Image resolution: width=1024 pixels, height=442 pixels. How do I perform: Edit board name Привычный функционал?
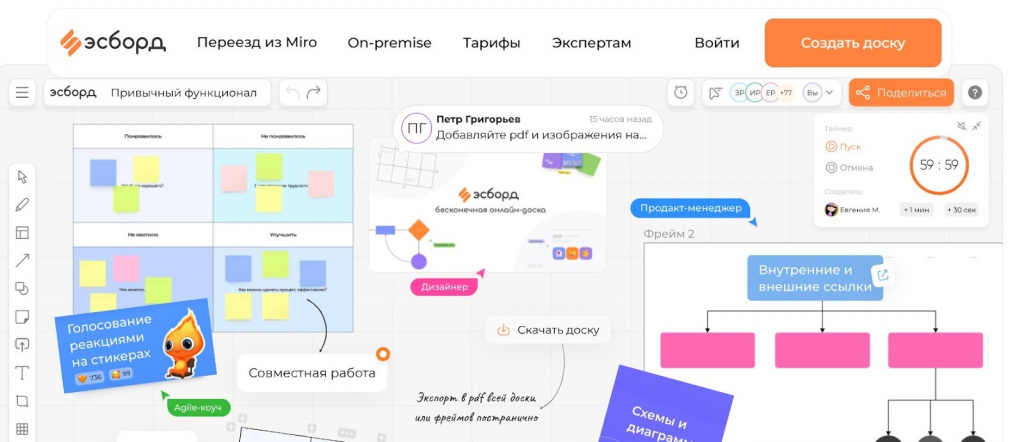coord(184,93)
